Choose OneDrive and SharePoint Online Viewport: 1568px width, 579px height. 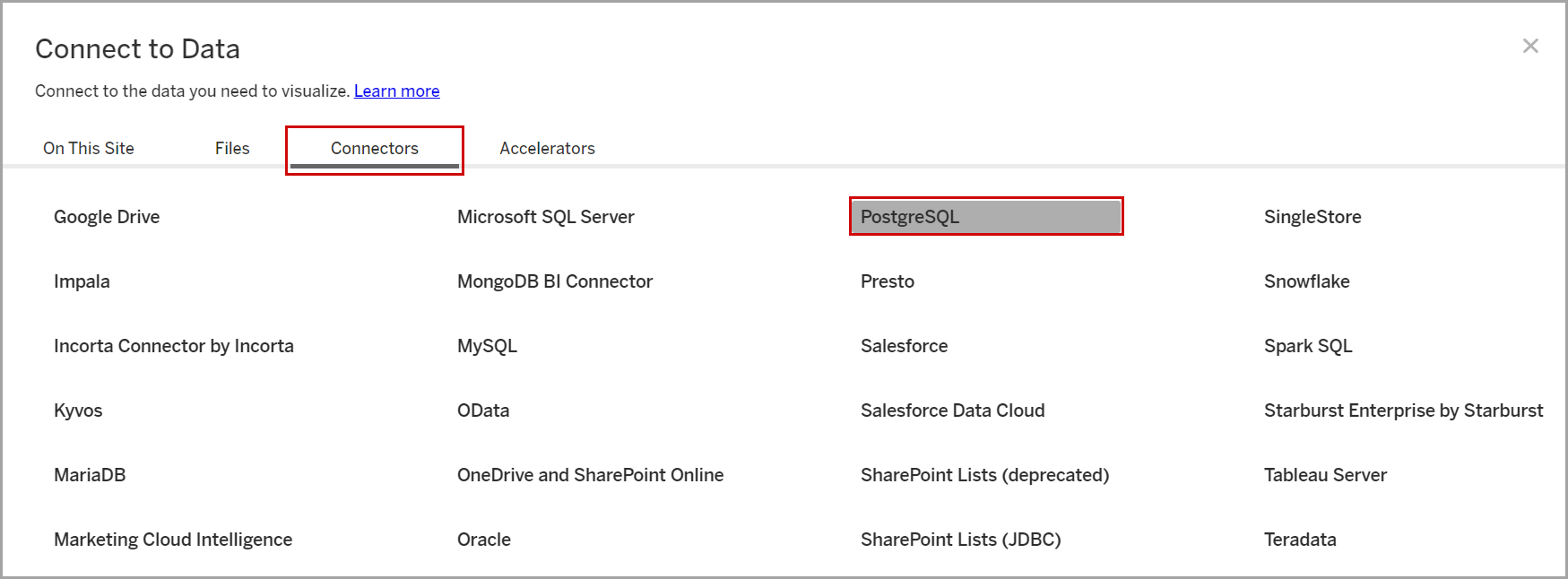click(590, 475)
